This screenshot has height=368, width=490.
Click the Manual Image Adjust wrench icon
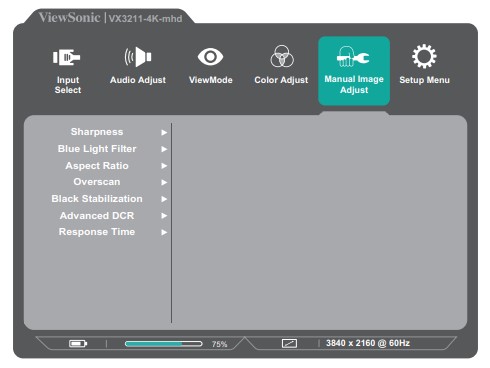click(353, 57)
